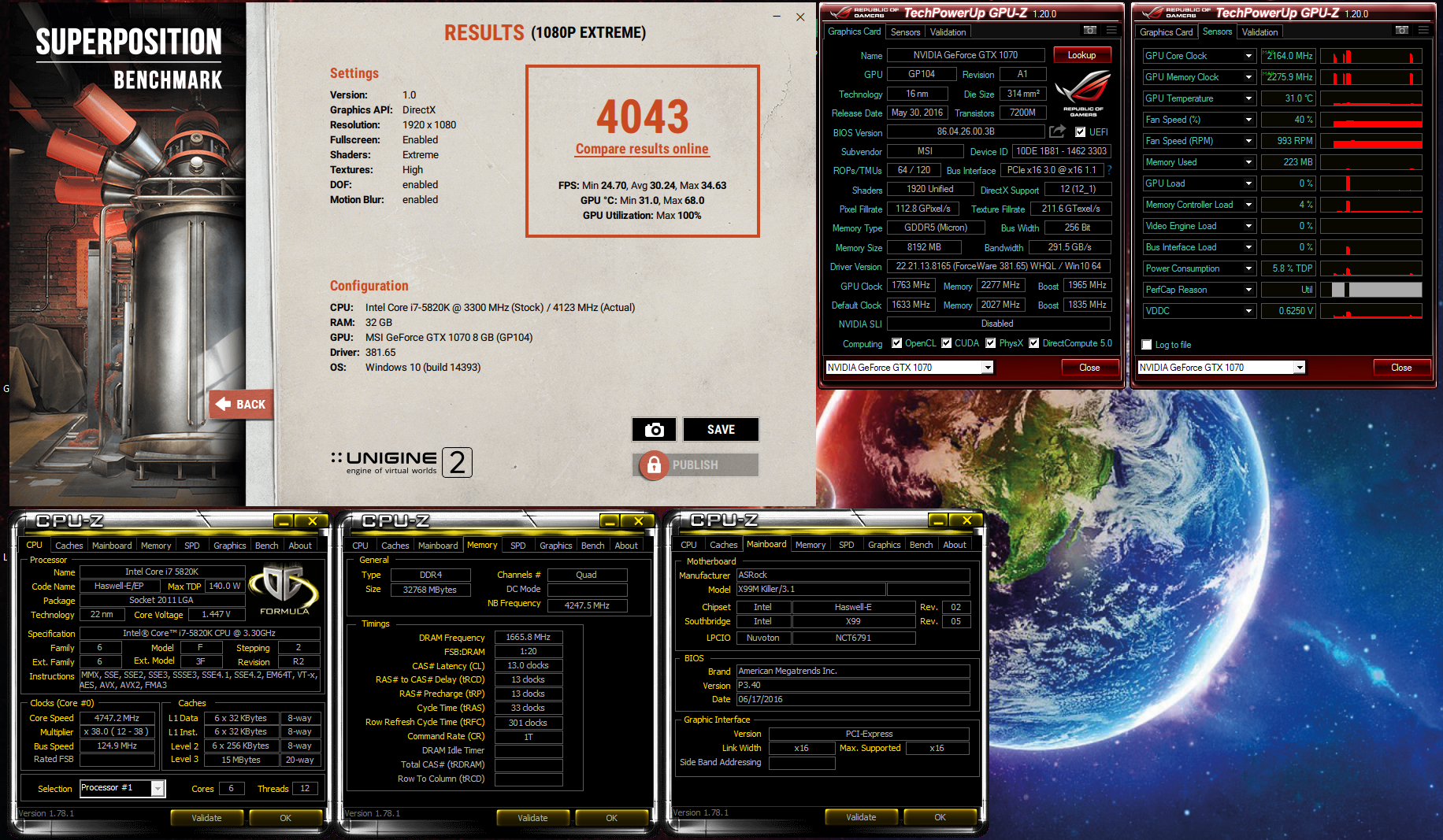Click the GPU Core Clock sensor graph
1443x840 pixels.
point(1371,56)
